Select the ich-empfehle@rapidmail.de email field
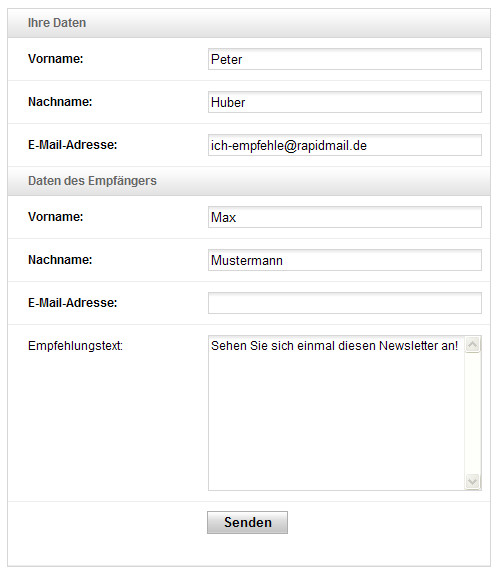Image resolution: width=497 pixels, height=570 pixels. 345,145
